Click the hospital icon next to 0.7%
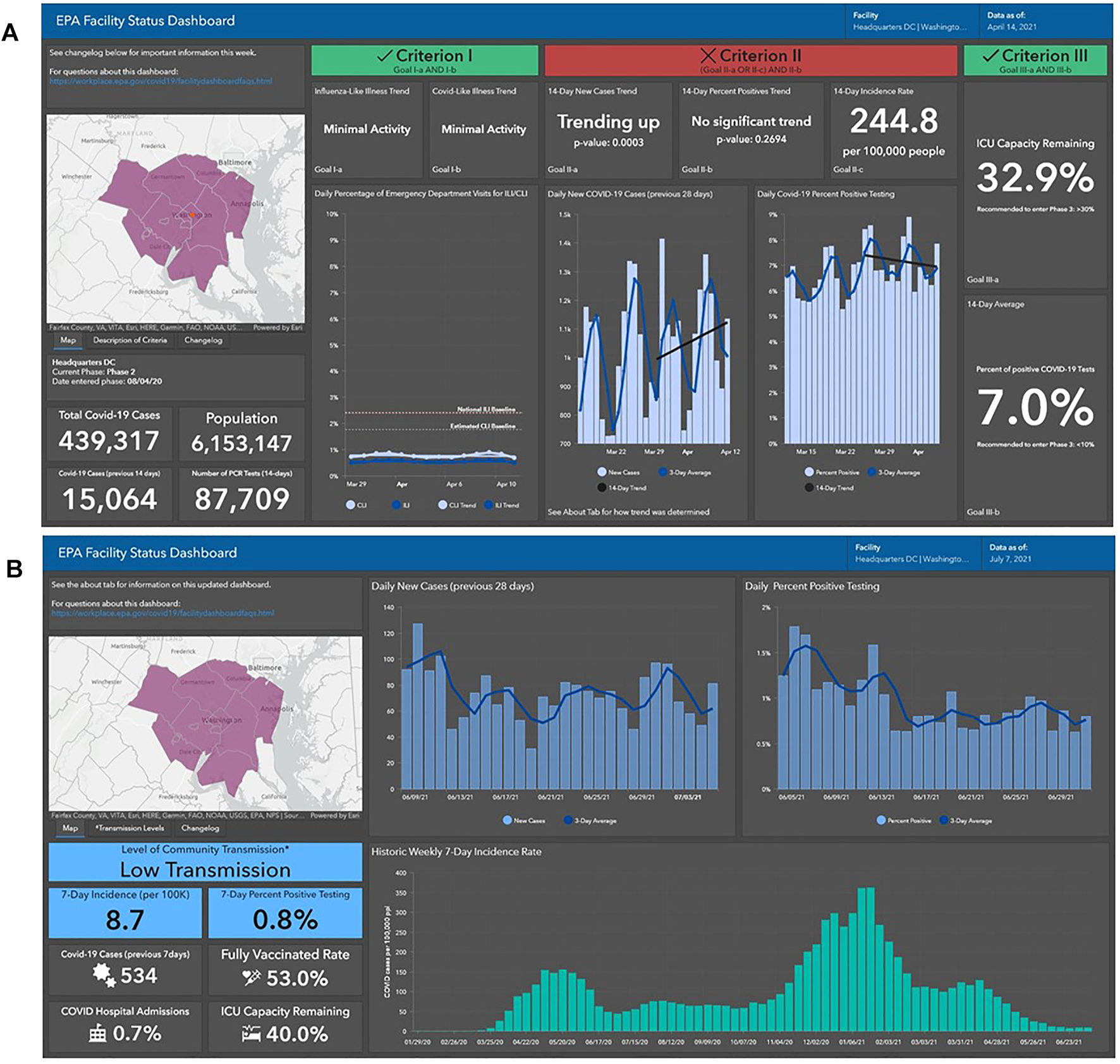Image resolution: width=1120 pixels, height=1064 pixels. coord(97,1034)
